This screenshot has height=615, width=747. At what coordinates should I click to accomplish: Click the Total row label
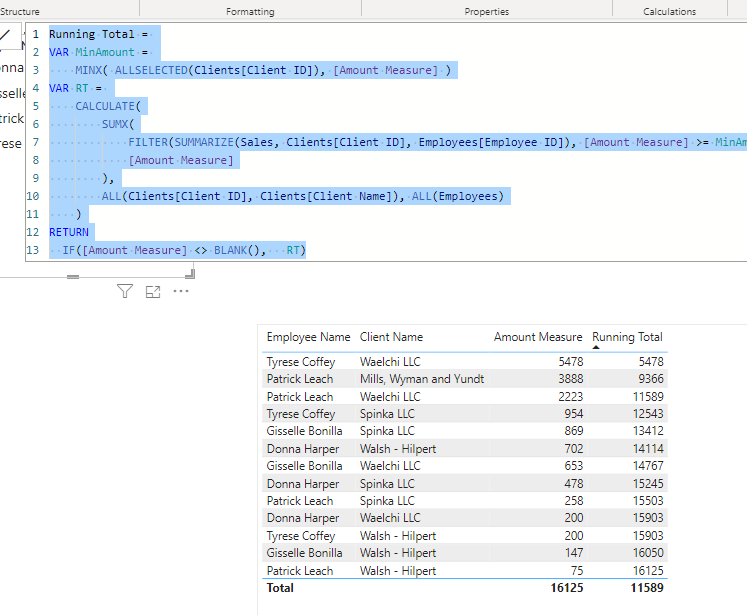[x=280, y=588]
